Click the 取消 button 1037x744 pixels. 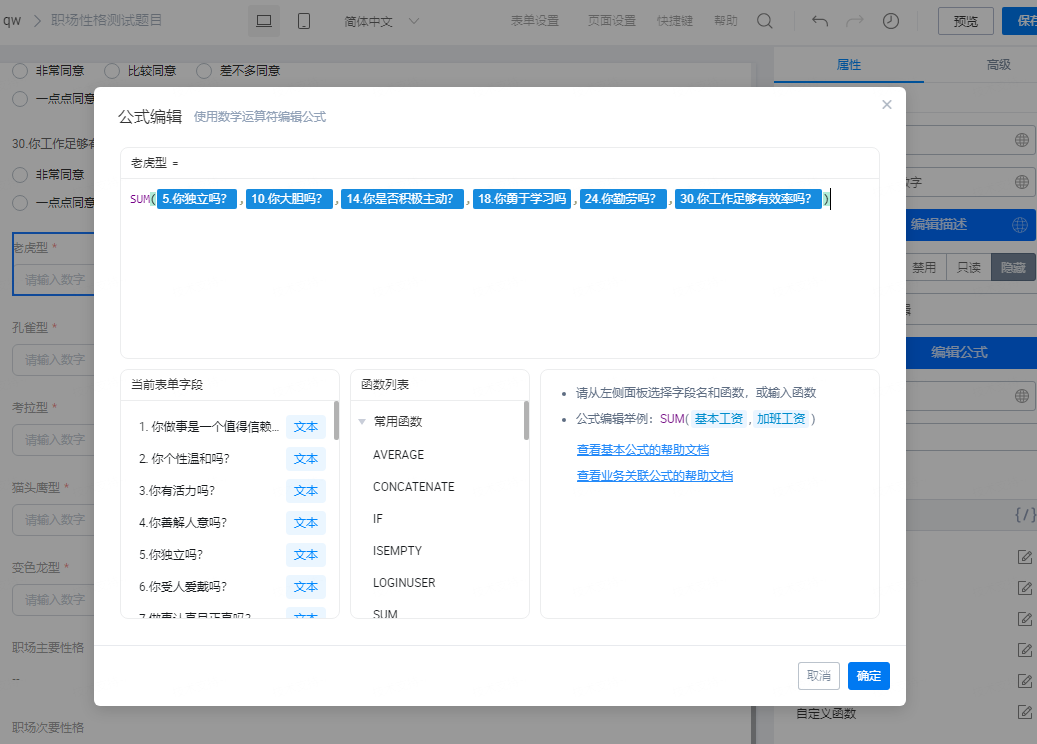point(819,676)
